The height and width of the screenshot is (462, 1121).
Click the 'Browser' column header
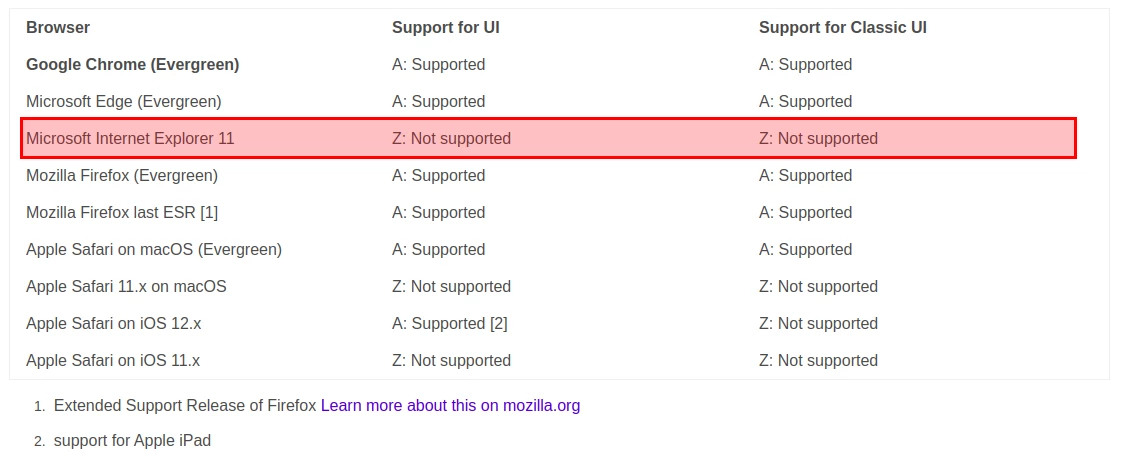tap(57, 27)
